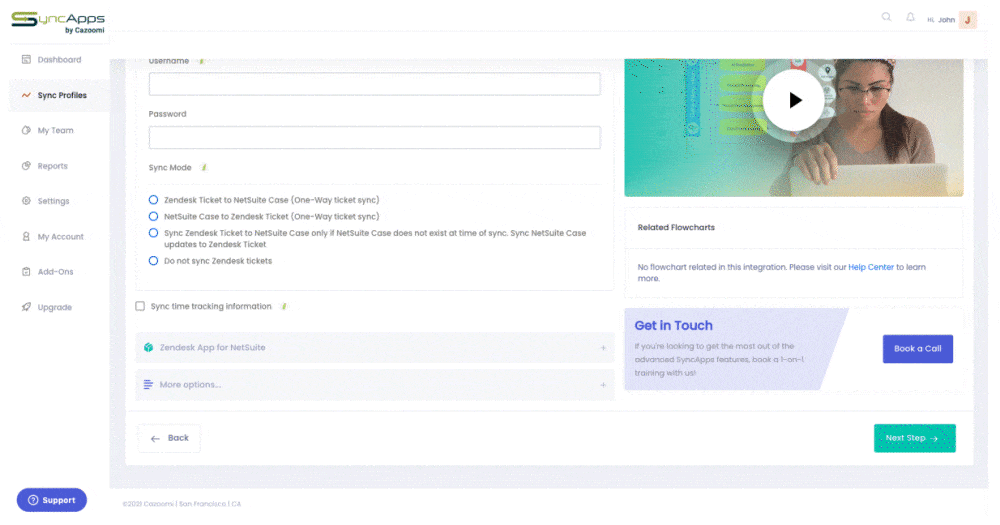Open the Upgrade menu item
Screen dimensions: 1000x525
55,307
